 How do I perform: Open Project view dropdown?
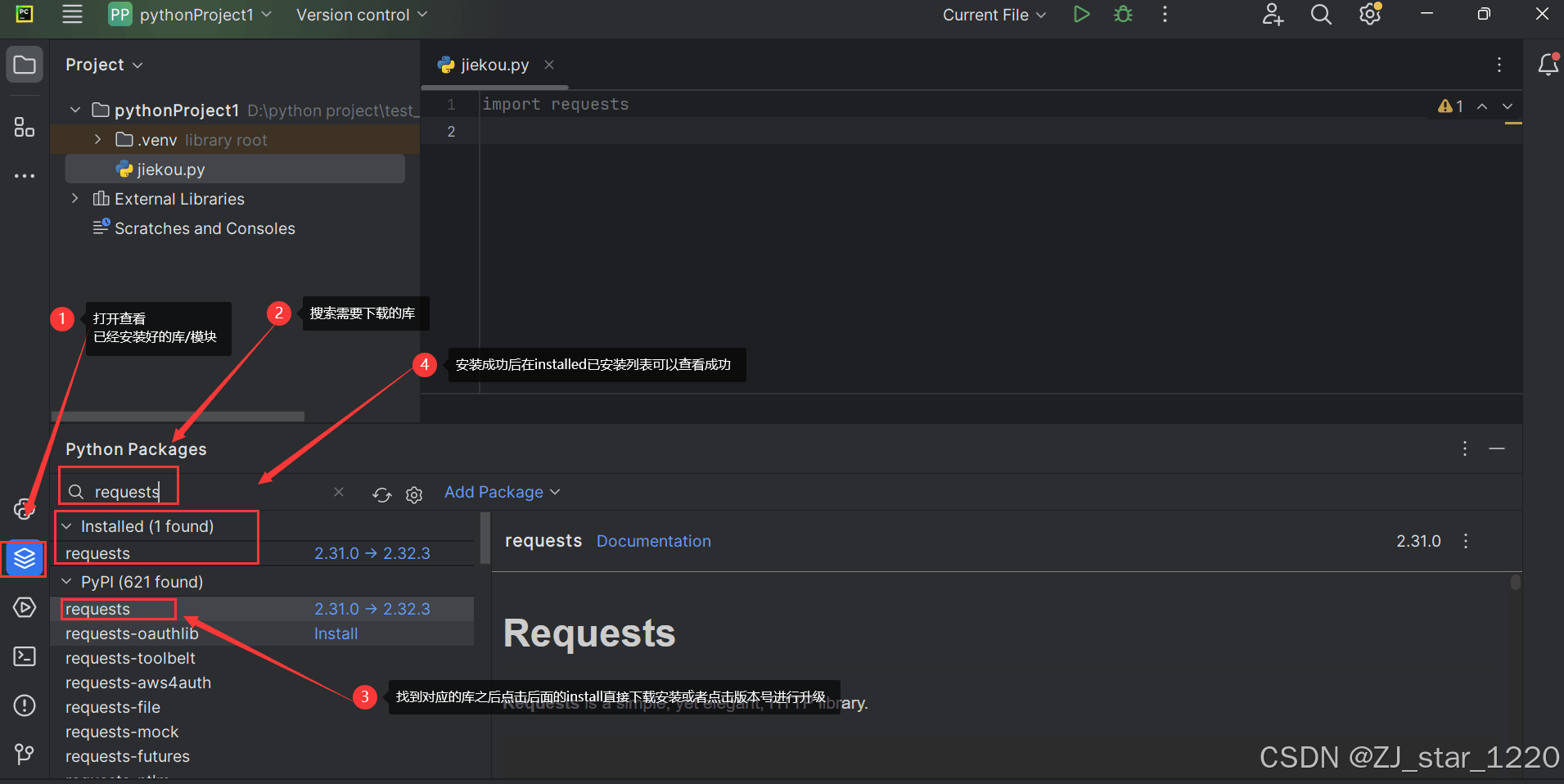click(x=104, y=65)
